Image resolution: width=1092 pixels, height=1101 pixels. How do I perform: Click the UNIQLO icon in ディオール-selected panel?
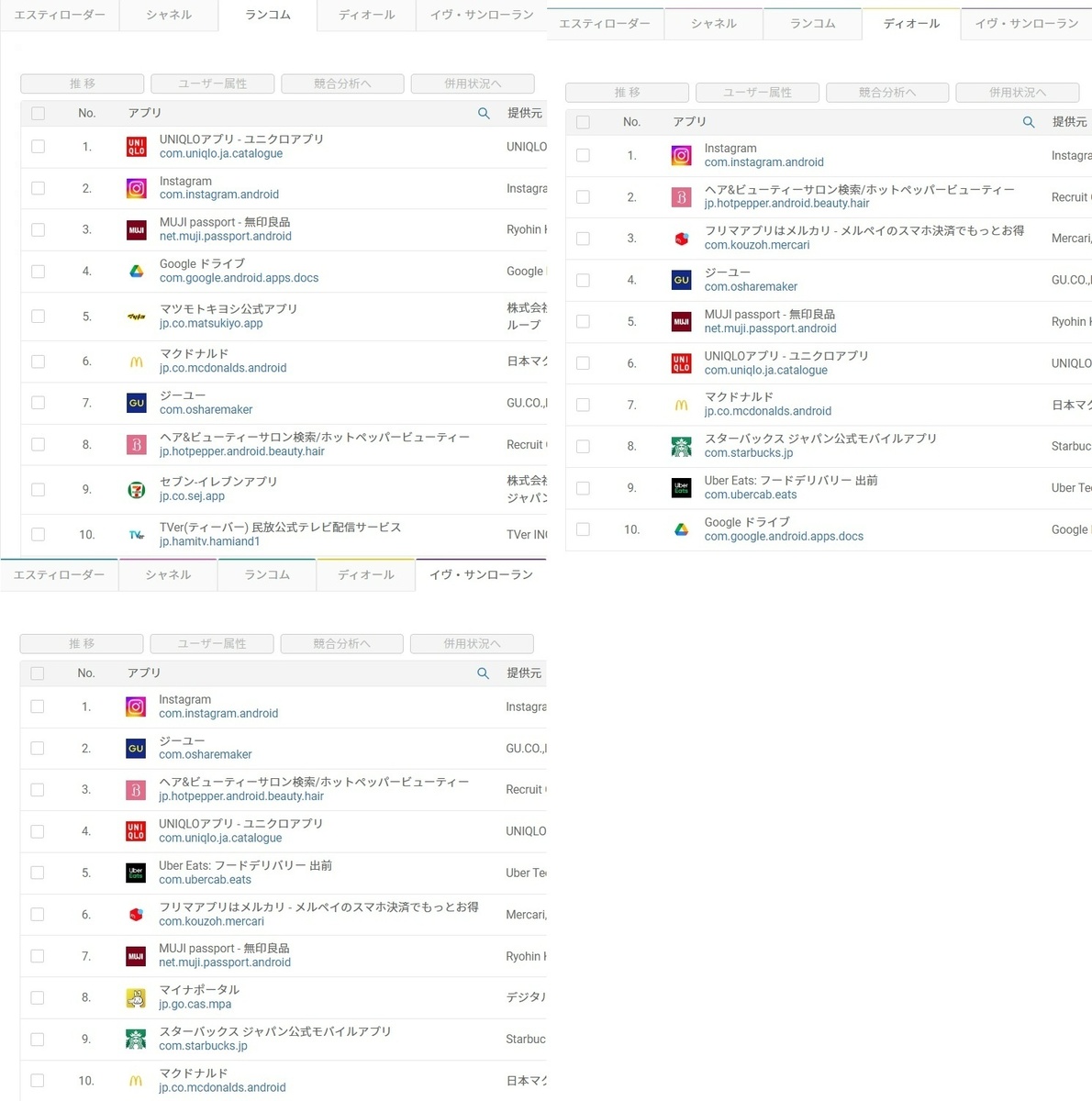681,363
